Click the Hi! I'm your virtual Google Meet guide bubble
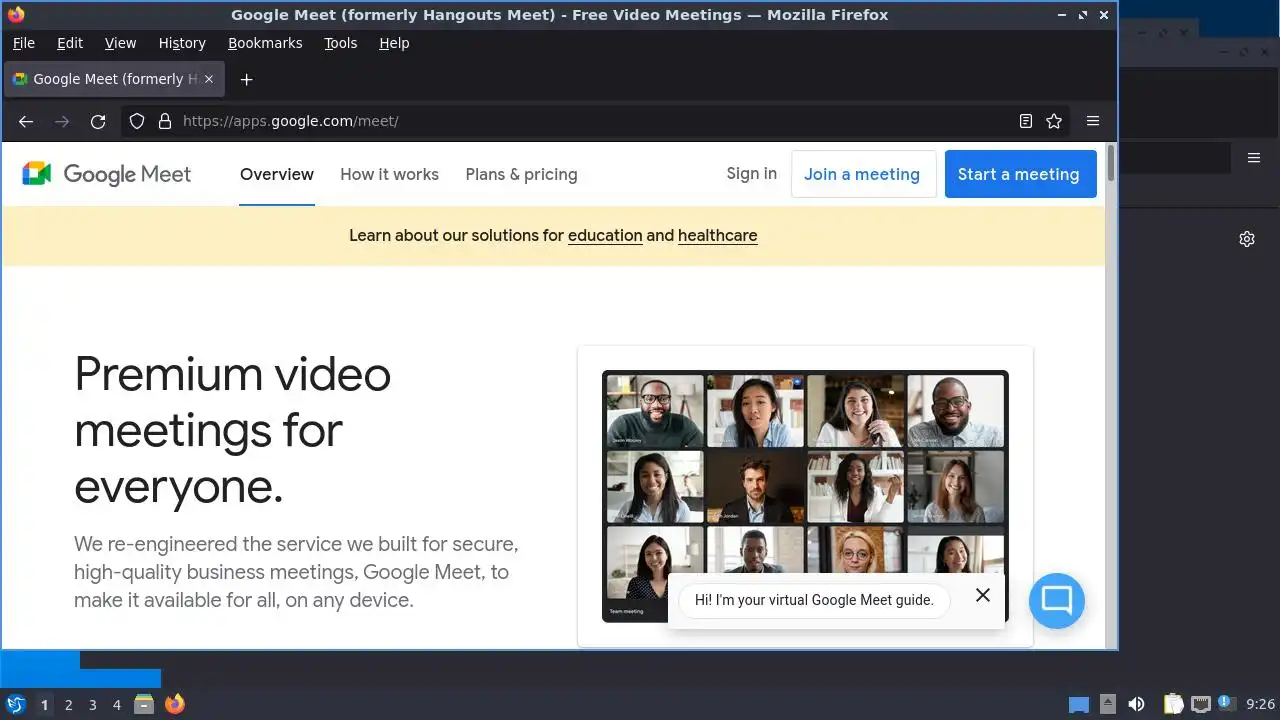The height and width of the screenshot is (720, 1280). (814, 600)
